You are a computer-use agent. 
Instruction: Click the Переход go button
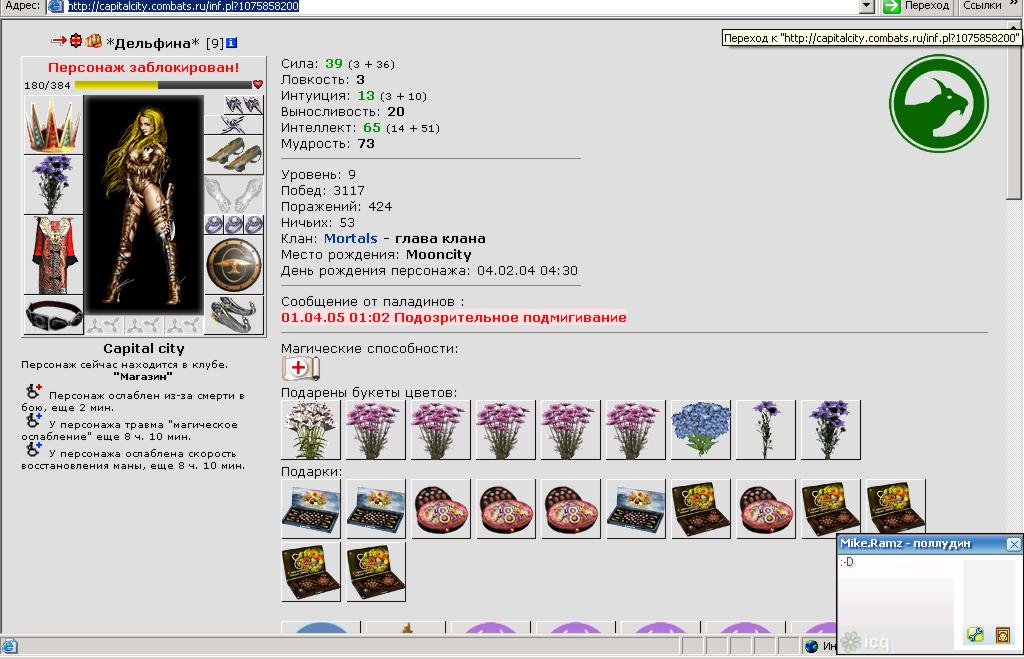916,6
